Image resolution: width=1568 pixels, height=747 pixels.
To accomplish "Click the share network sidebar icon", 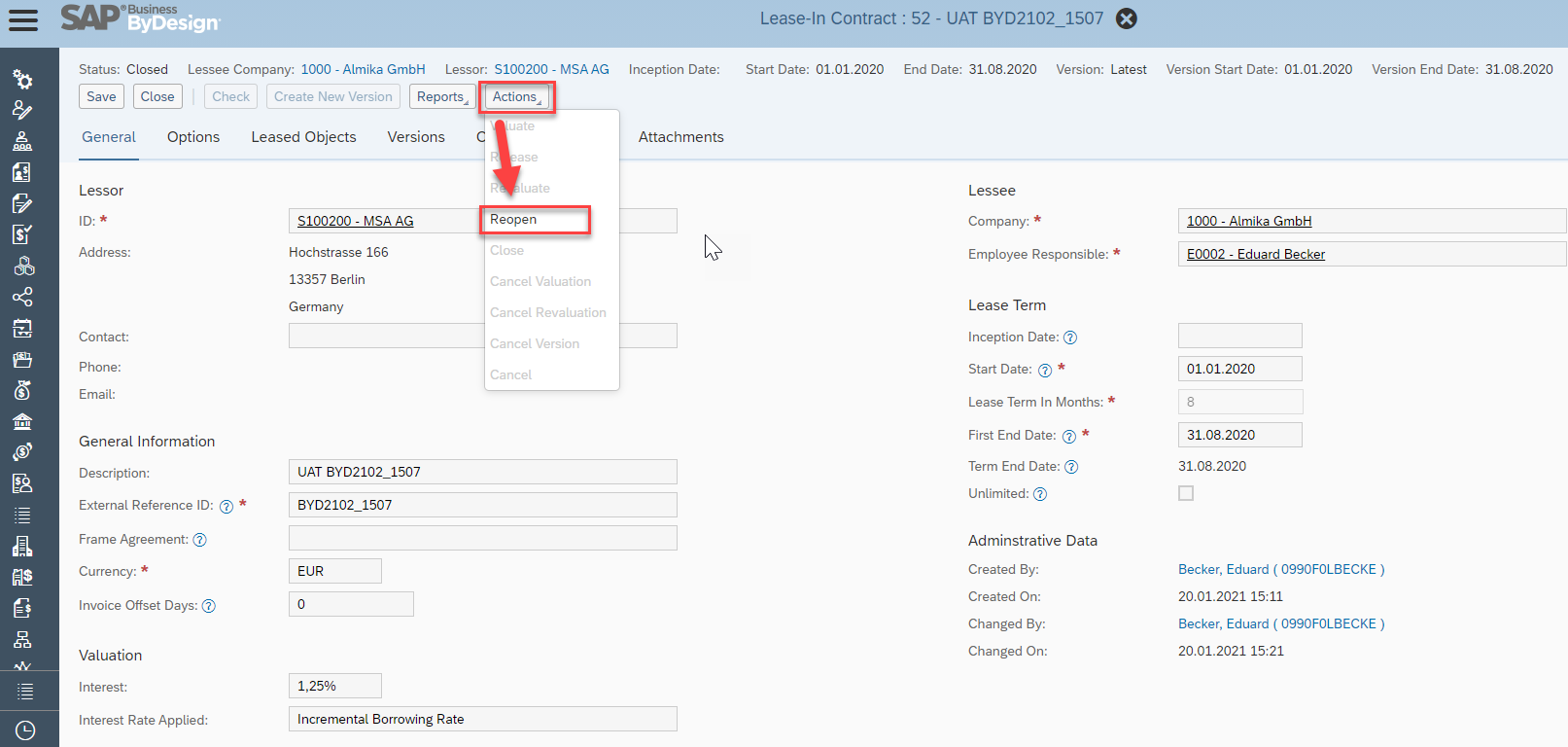I will click(x=22, y=297).
